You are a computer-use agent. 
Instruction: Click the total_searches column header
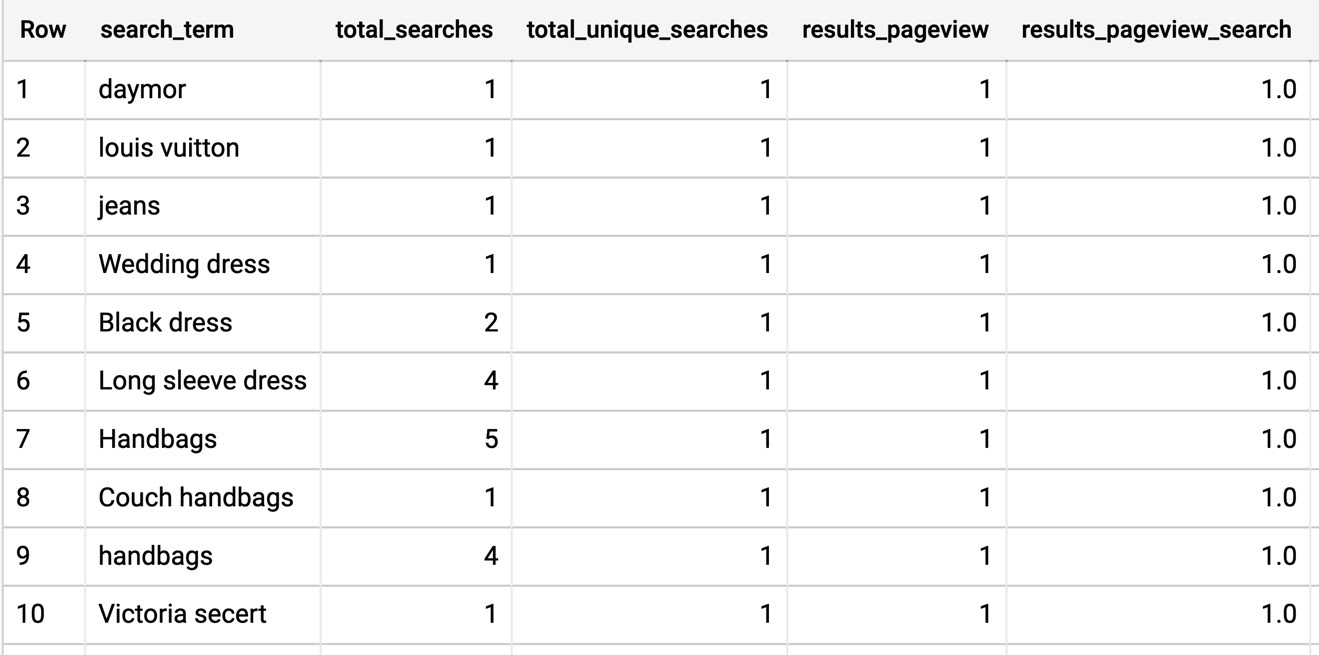414,30
